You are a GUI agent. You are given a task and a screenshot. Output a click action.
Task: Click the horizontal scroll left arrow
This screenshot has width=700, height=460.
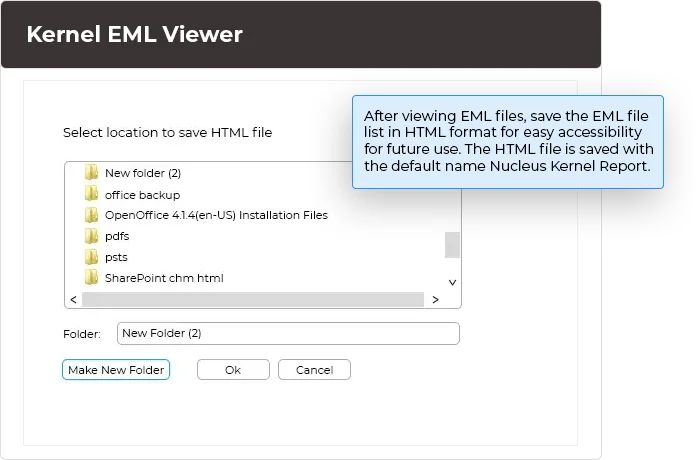[74, 300]
